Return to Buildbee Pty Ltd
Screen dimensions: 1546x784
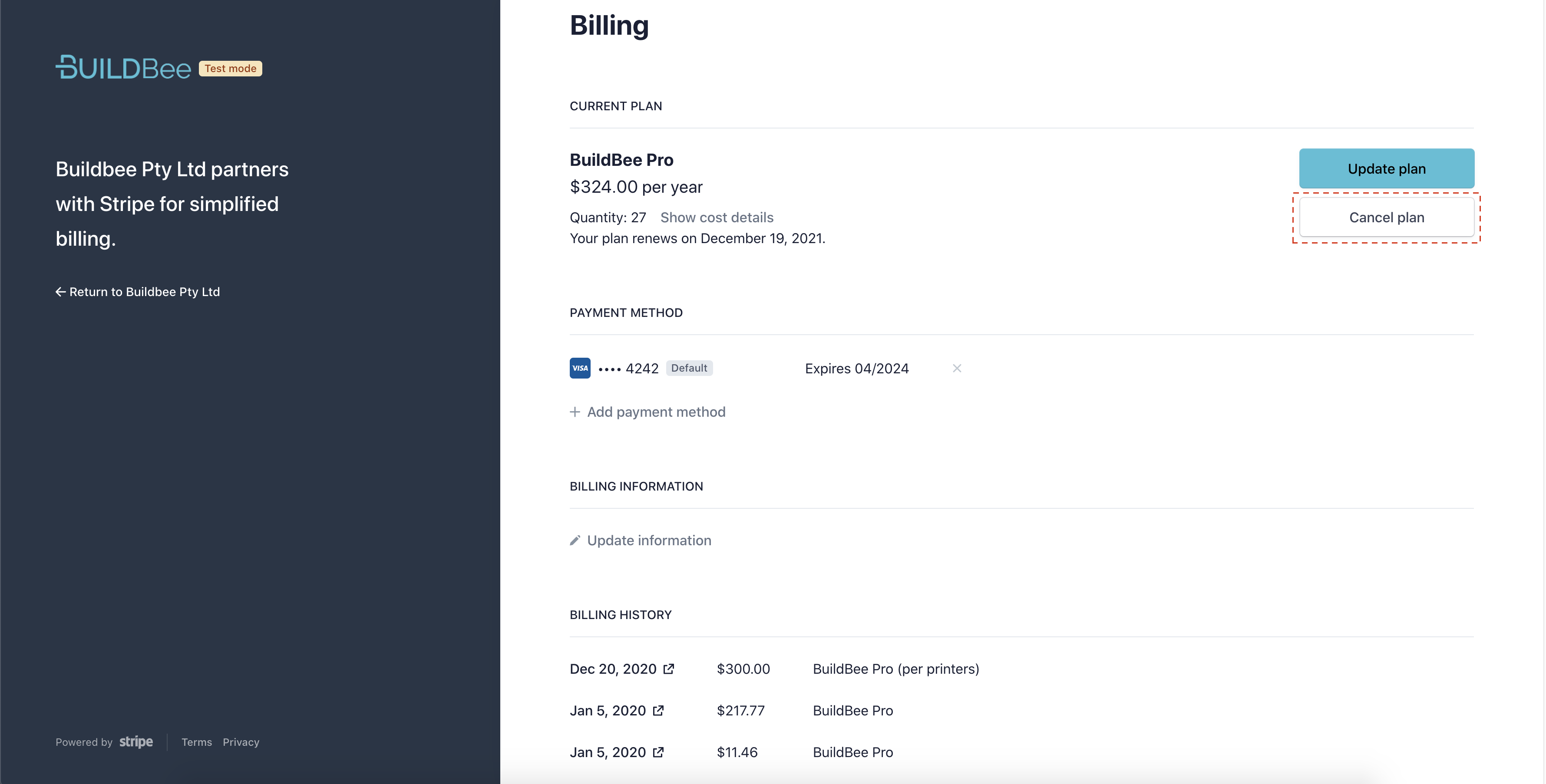pos(137,292)
